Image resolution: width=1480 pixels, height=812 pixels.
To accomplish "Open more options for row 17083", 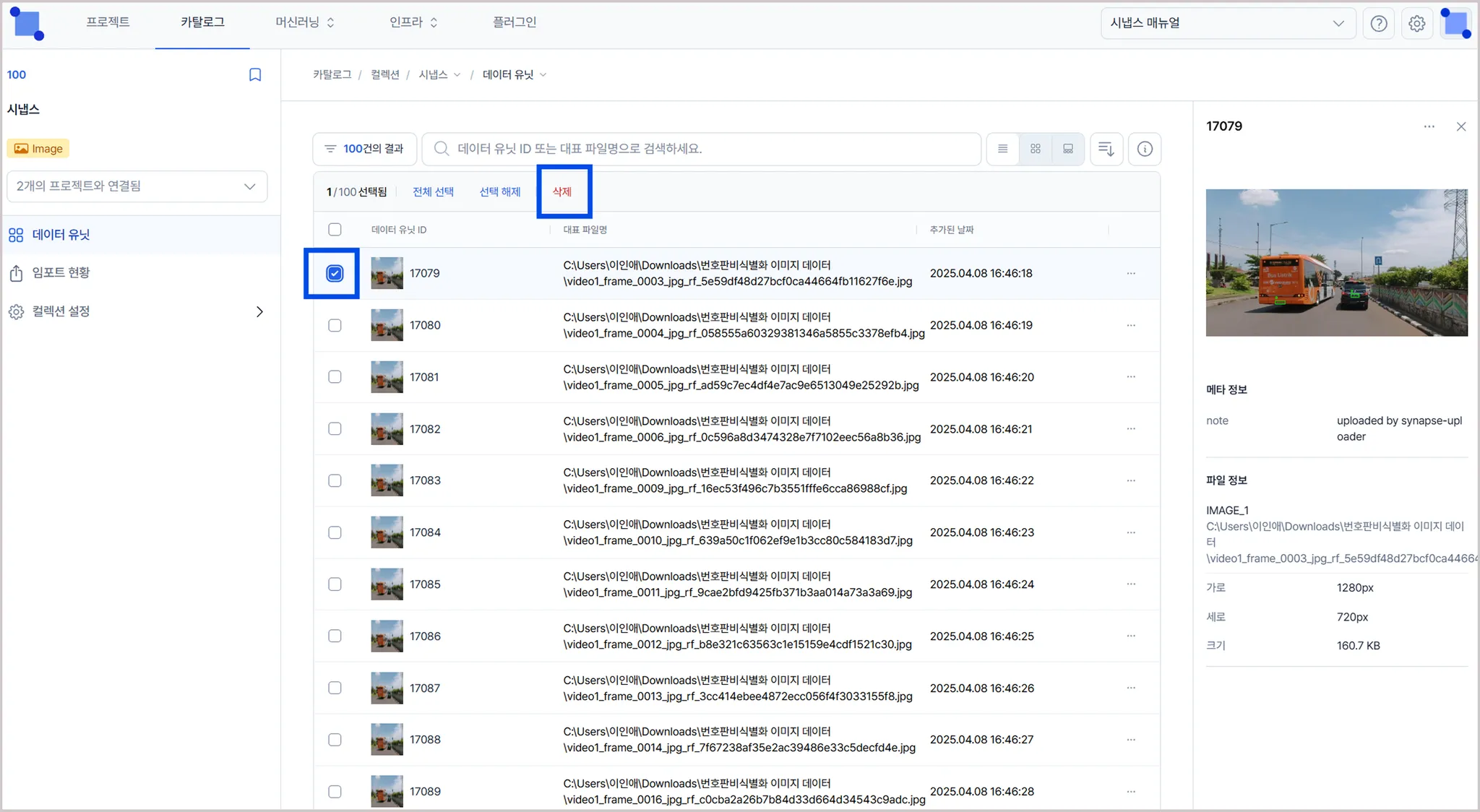I will 1131,481.
